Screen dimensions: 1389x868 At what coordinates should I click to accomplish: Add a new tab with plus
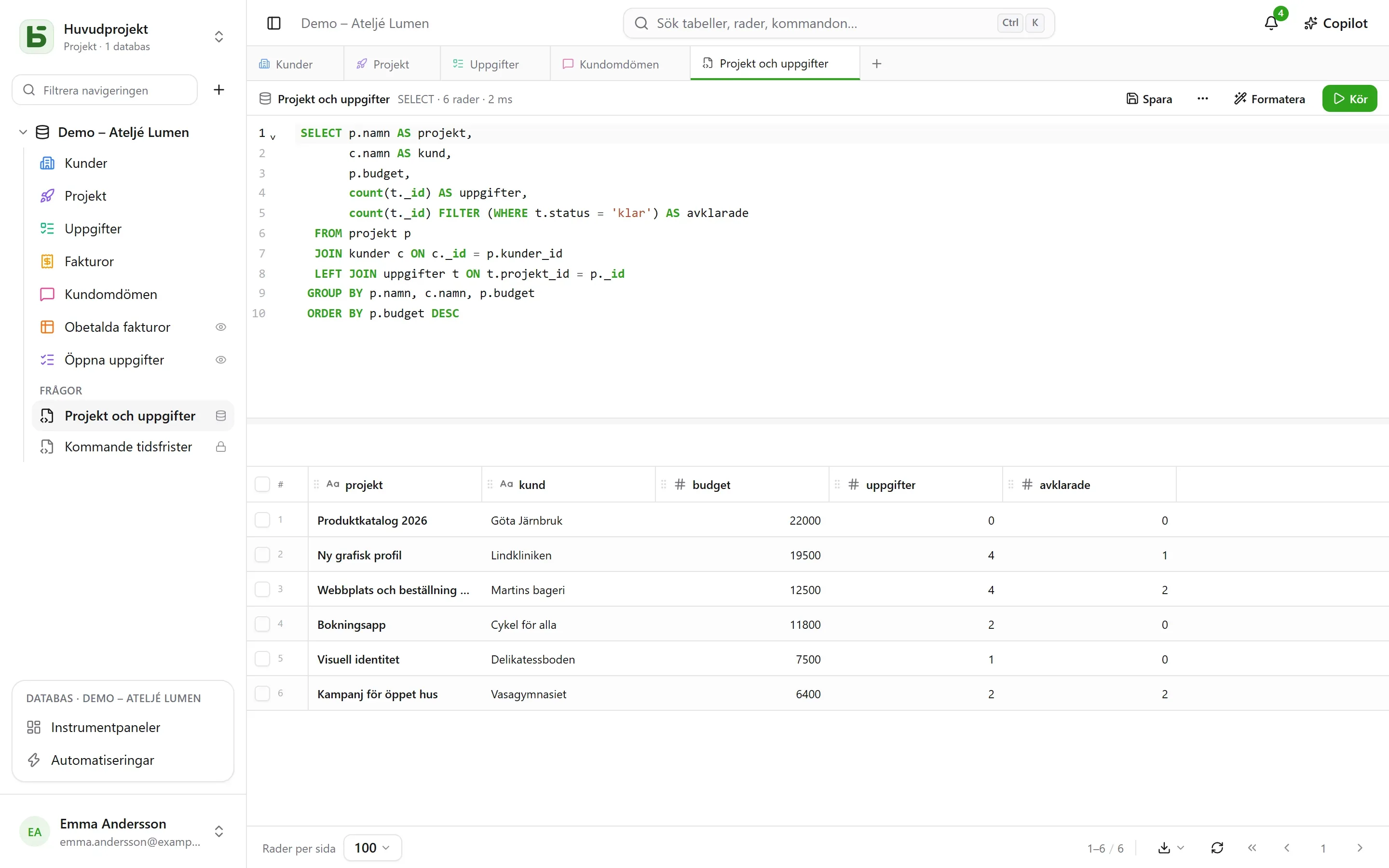(x=876, y=64)
